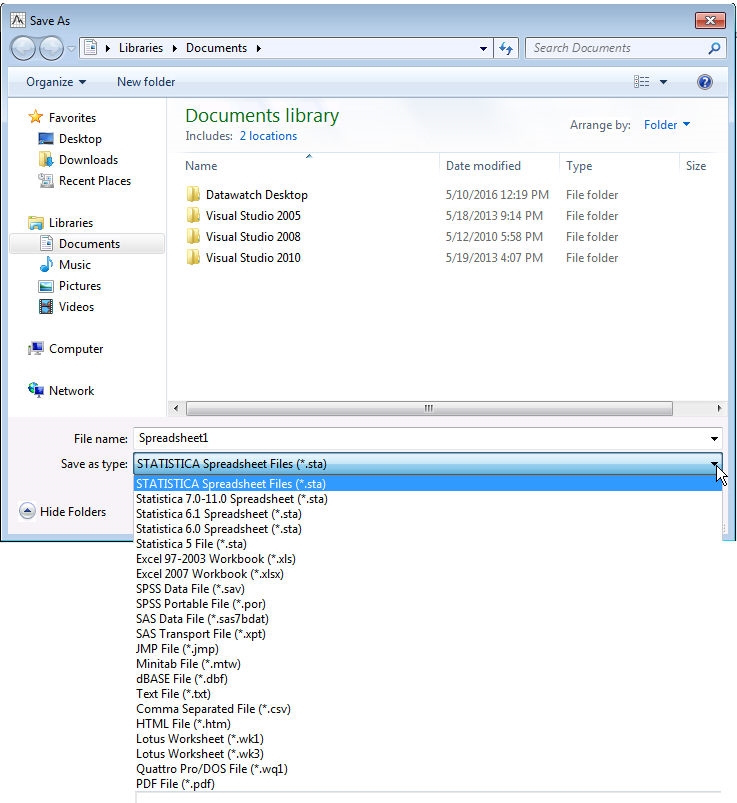Choose HTML File (*.htm) type
This screenshot has height=803, width=737.
(428, 724)
